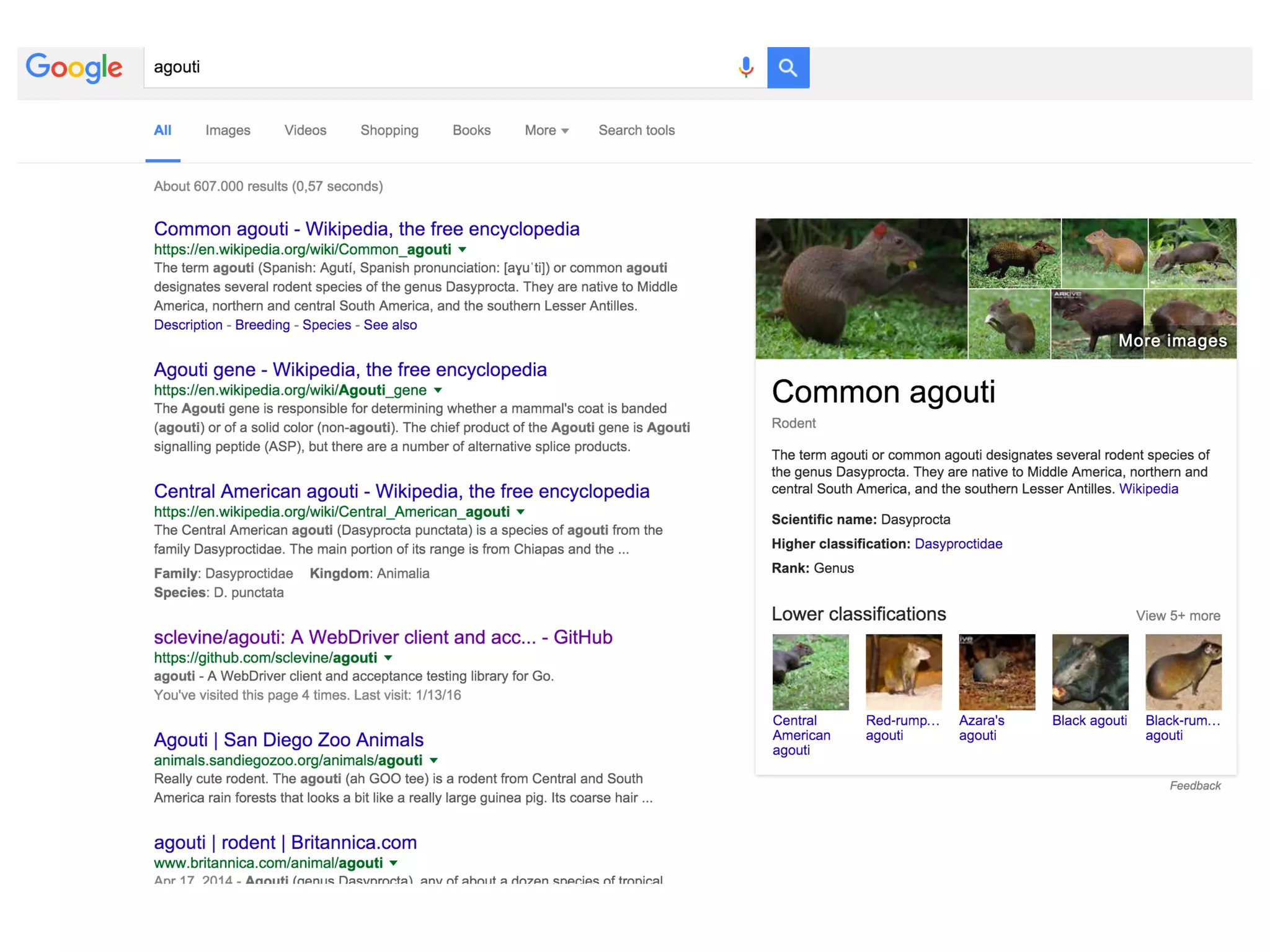Image resolution: width=1270 pixels, height=952 pixels.
Task: Open dropdown arrow beside britannica.com URL
Action: click(394, 863)
